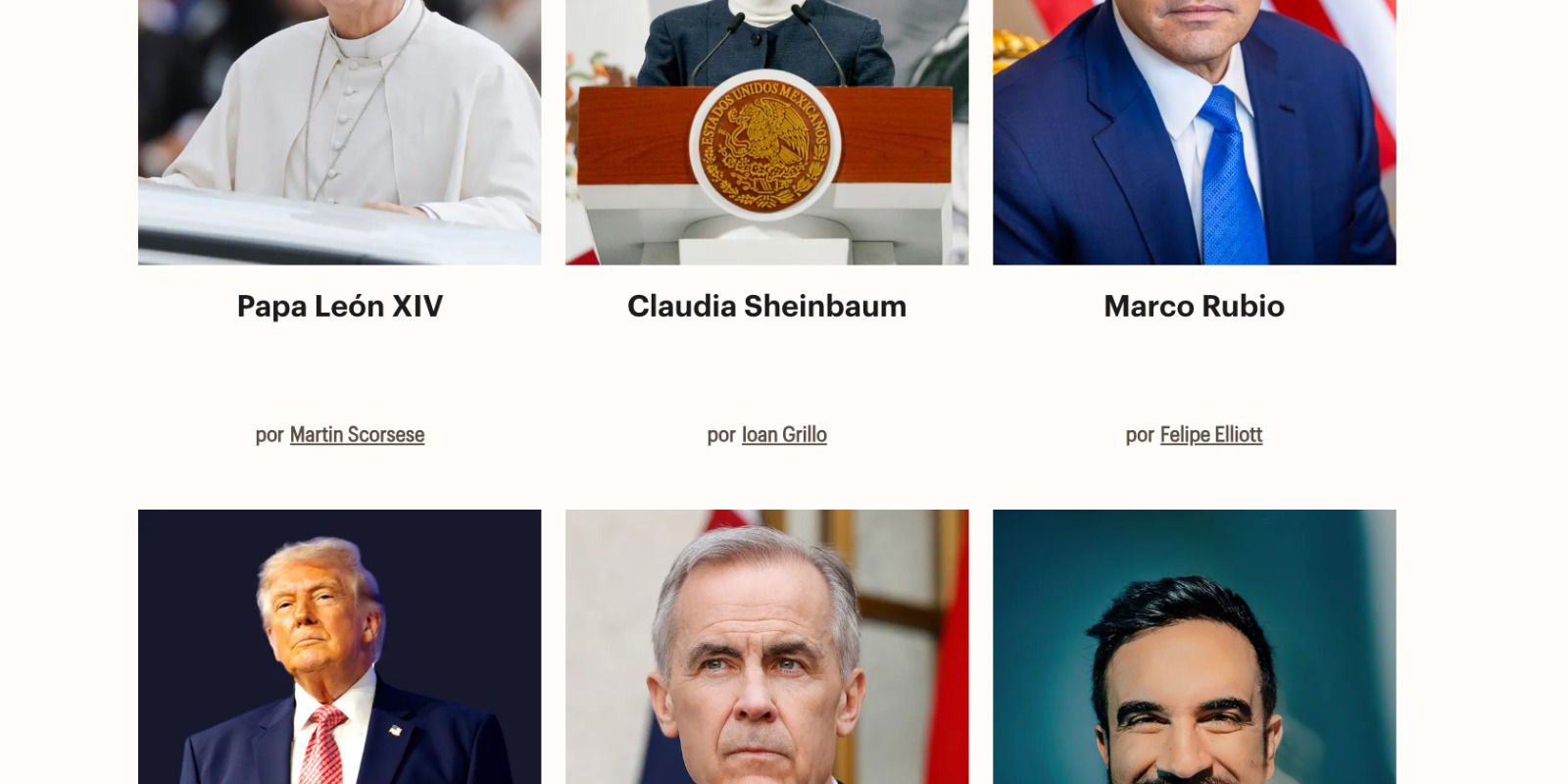Viewport: 1568px width, 784px height.
Task: Click the Claudia Sheinbaum heading
Action: (766, 307)
